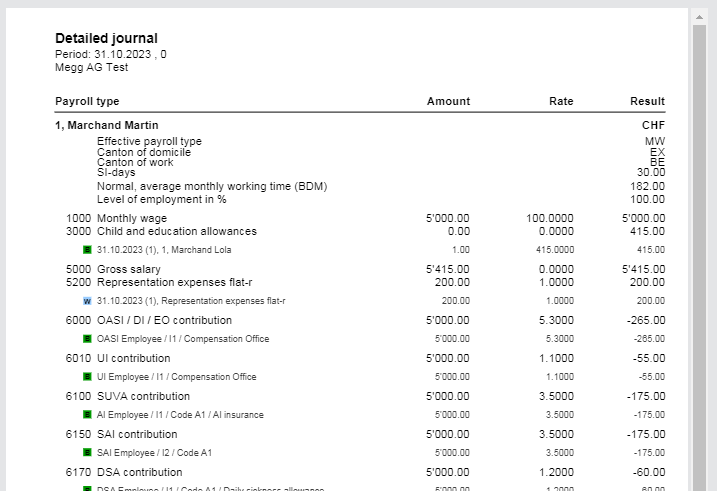The image size is (717, 491).
Task: Select the Period 31.10.2023 line
Action: point(111,54)
